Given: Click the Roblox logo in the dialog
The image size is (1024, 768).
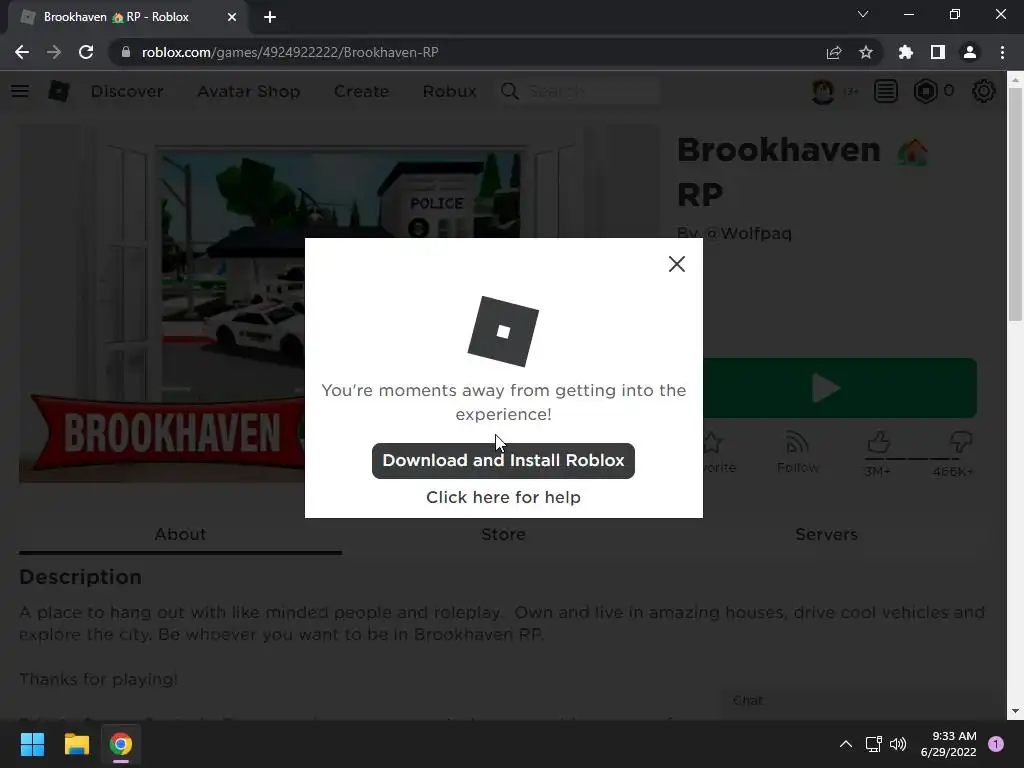Looking at the screenshot, I should (x=503, y=331).
